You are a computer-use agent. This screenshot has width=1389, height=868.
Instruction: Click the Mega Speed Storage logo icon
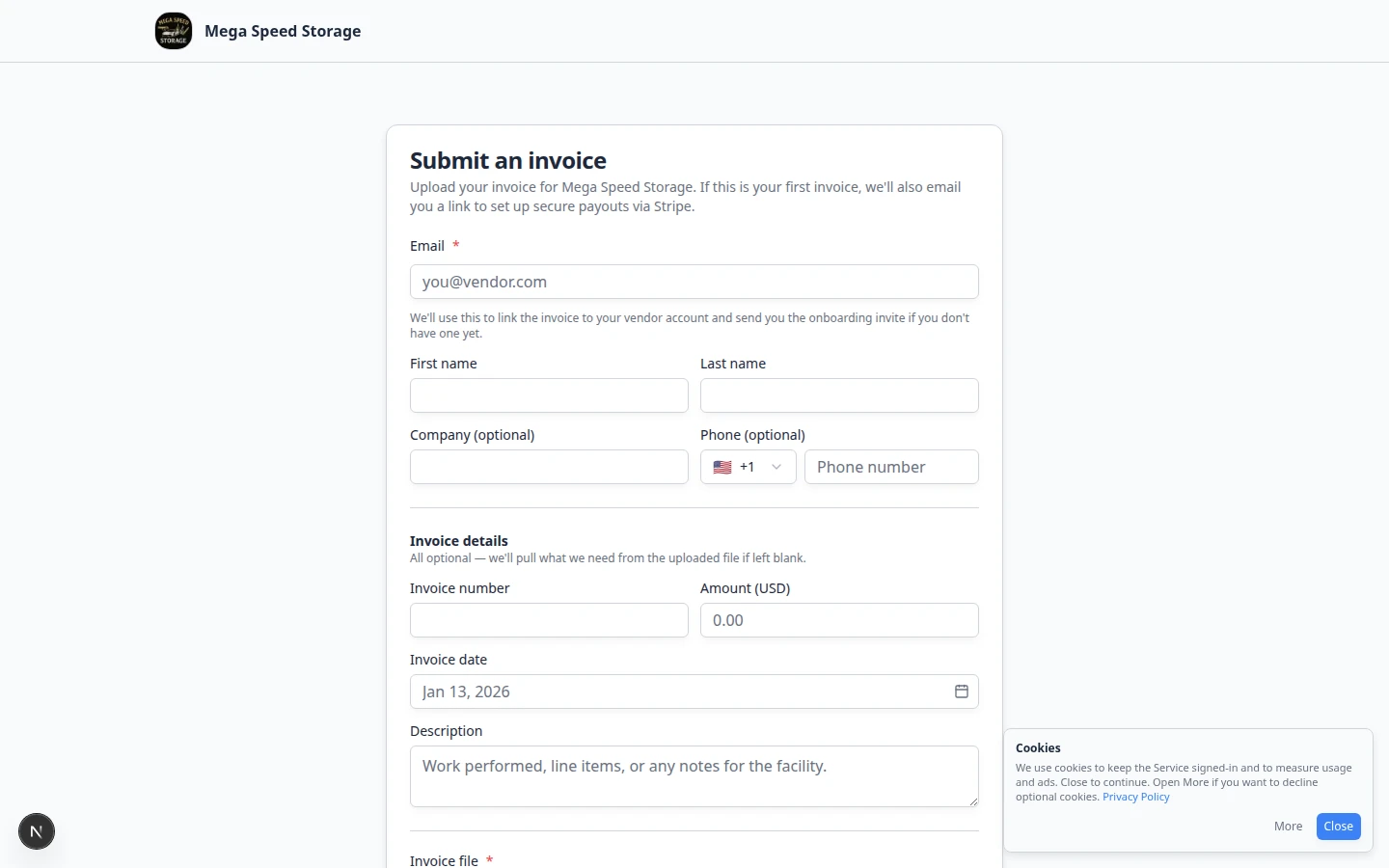pyautogui.click(x=174, y=31)
